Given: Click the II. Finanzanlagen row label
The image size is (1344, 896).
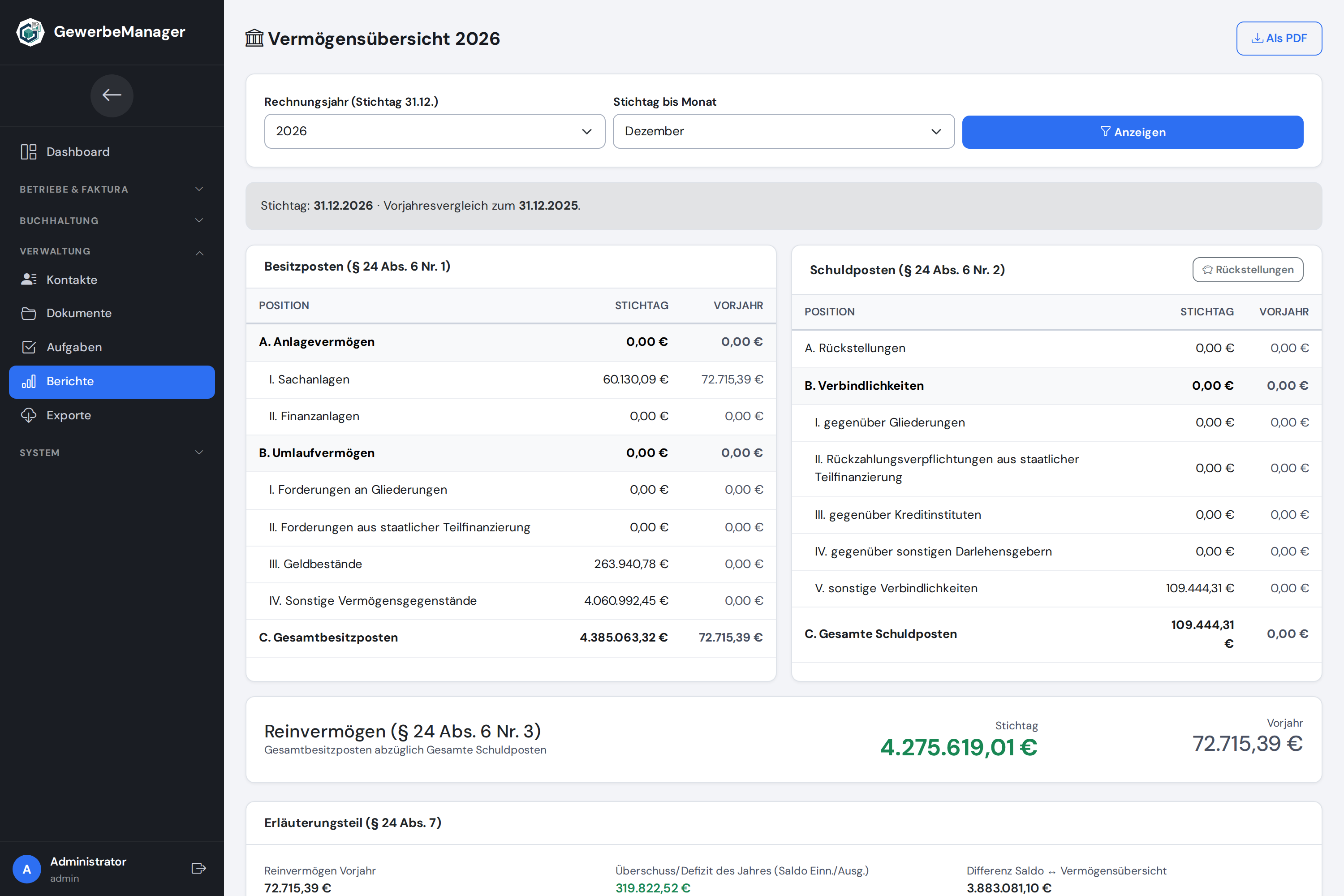Looking at the screenshot, I should (x=314, y=416).
